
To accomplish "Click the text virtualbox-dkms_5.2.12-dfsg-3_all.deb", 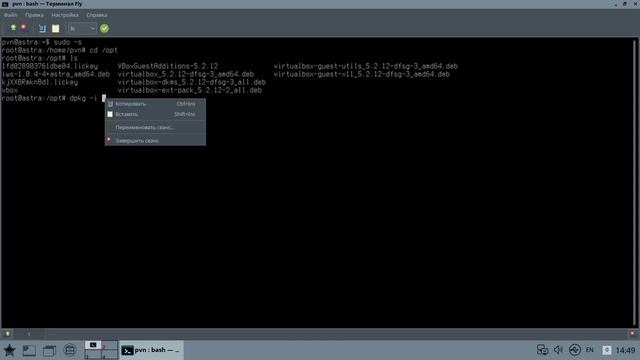I will click(191, 82).
